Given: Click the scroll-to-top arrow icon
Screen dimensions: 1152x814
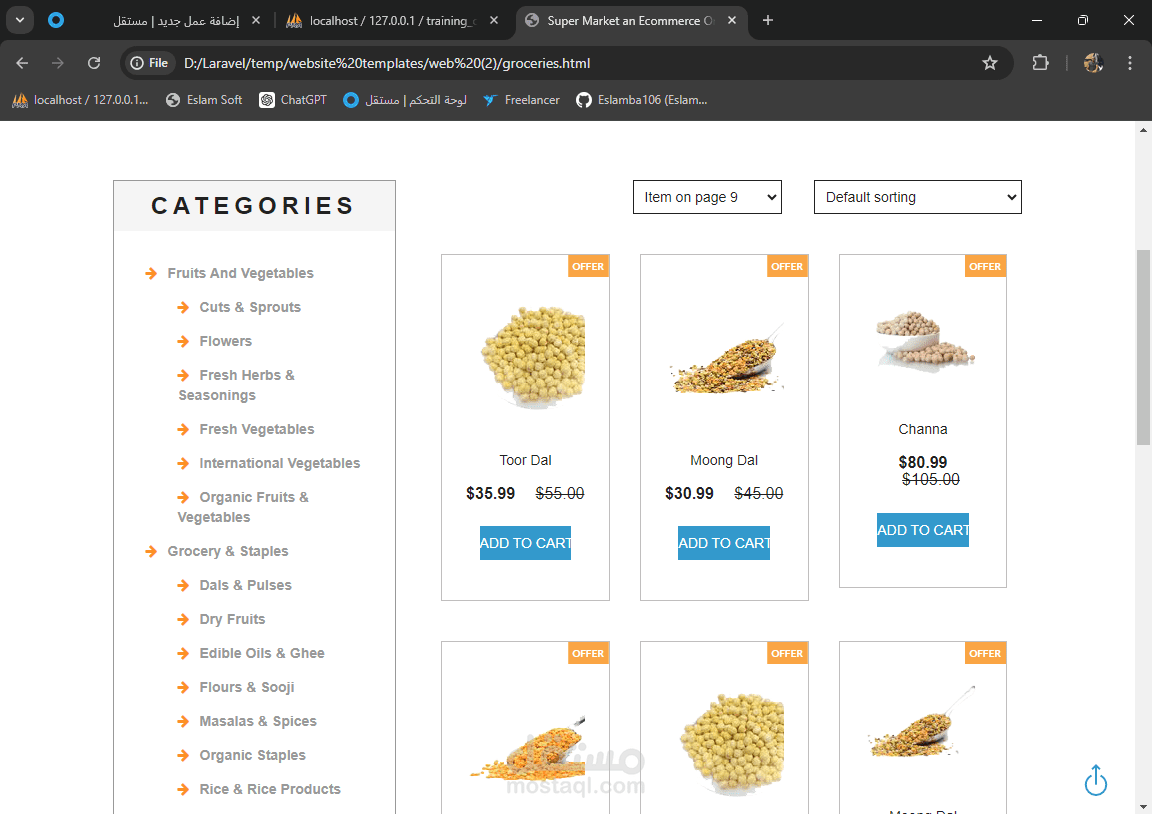Looking at the screenshot, I should [x=1095, y=780].
